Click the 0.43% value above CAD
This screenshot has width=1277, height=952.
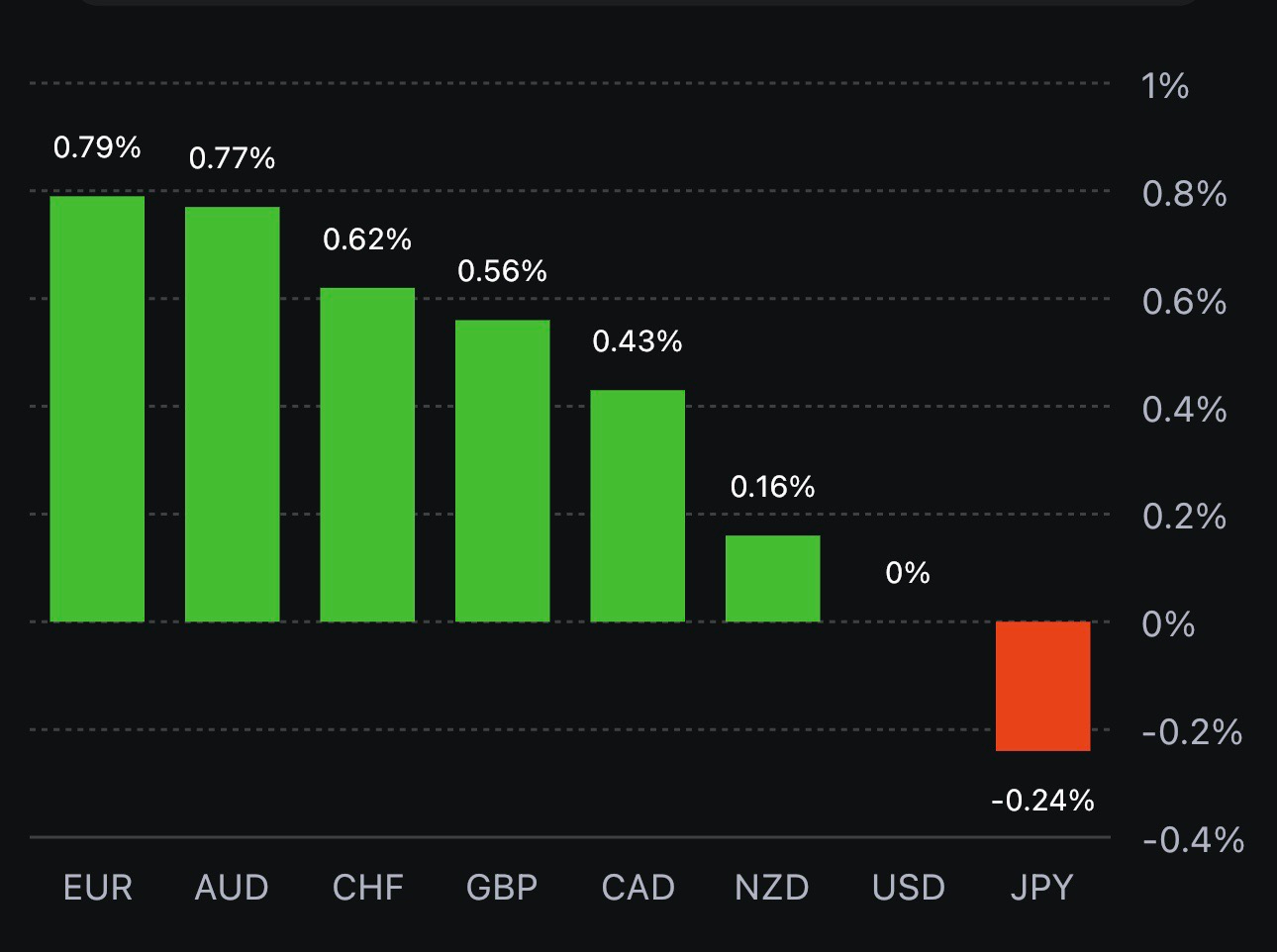pyautogui.click(x=638, y=341)
